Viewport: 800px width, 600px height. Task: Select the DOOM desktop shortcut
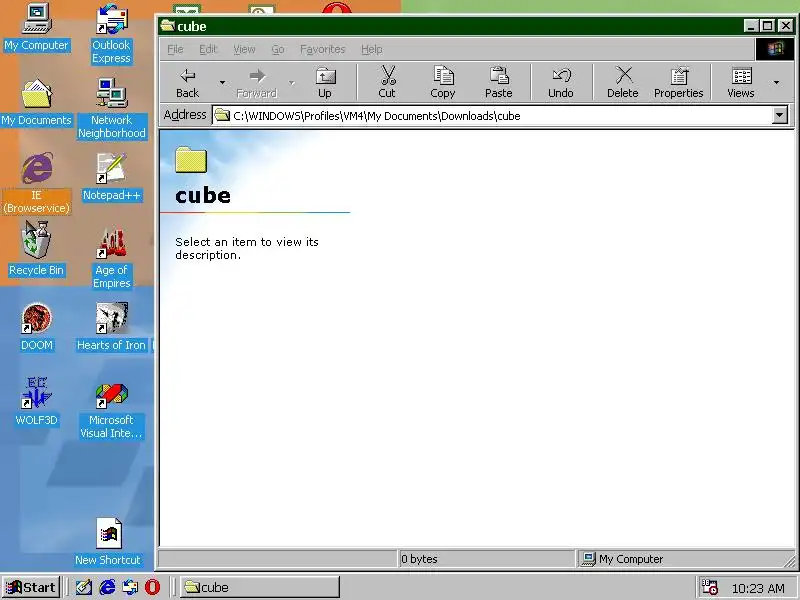[x=36, y=327]
